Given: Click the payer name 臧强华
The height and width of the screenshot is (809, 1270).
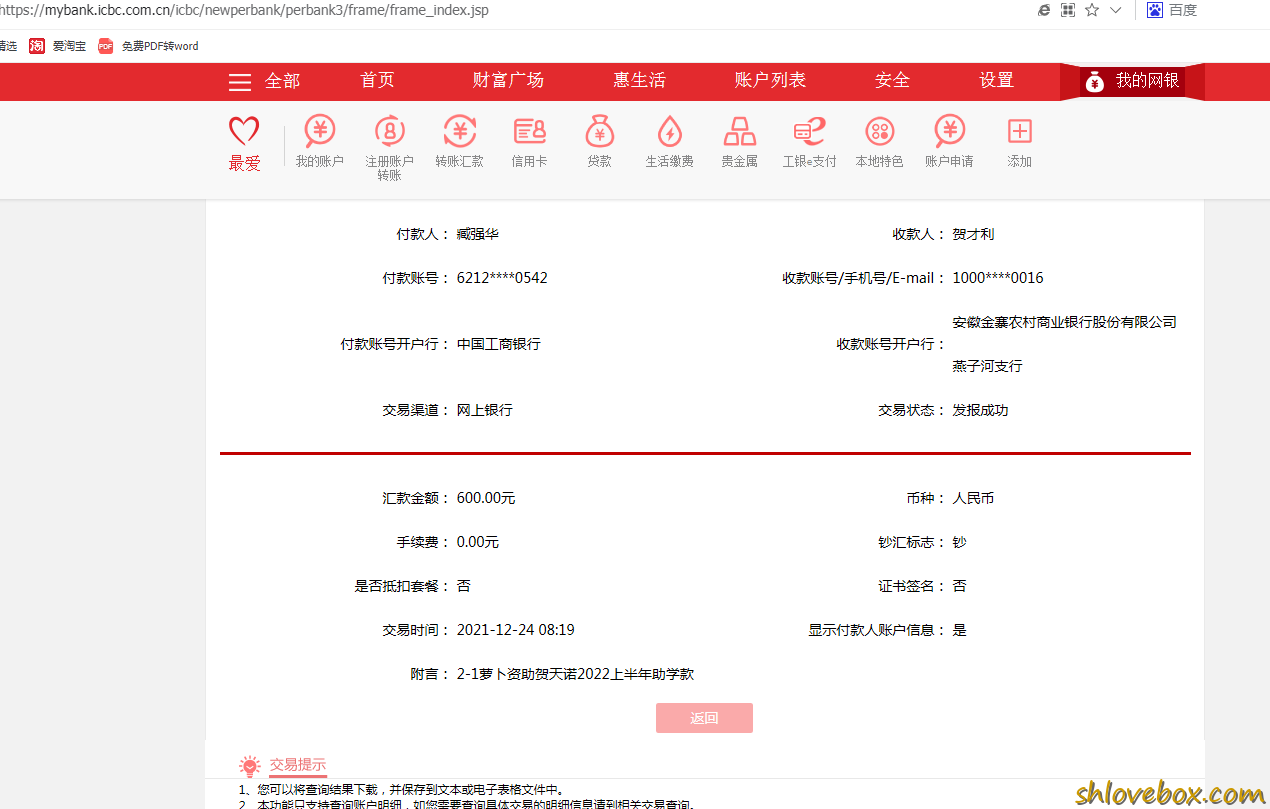Looking at the screenshot, I should (478, 234).
